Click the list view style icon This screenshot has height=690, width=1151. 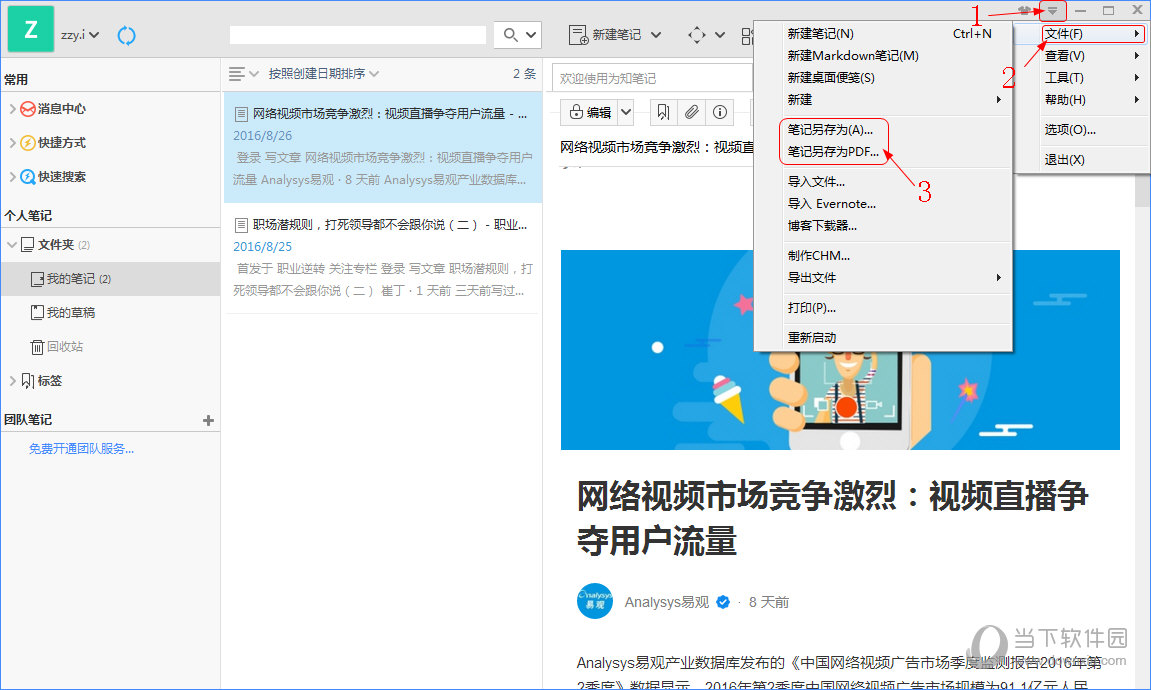click(x=236, y=73)
